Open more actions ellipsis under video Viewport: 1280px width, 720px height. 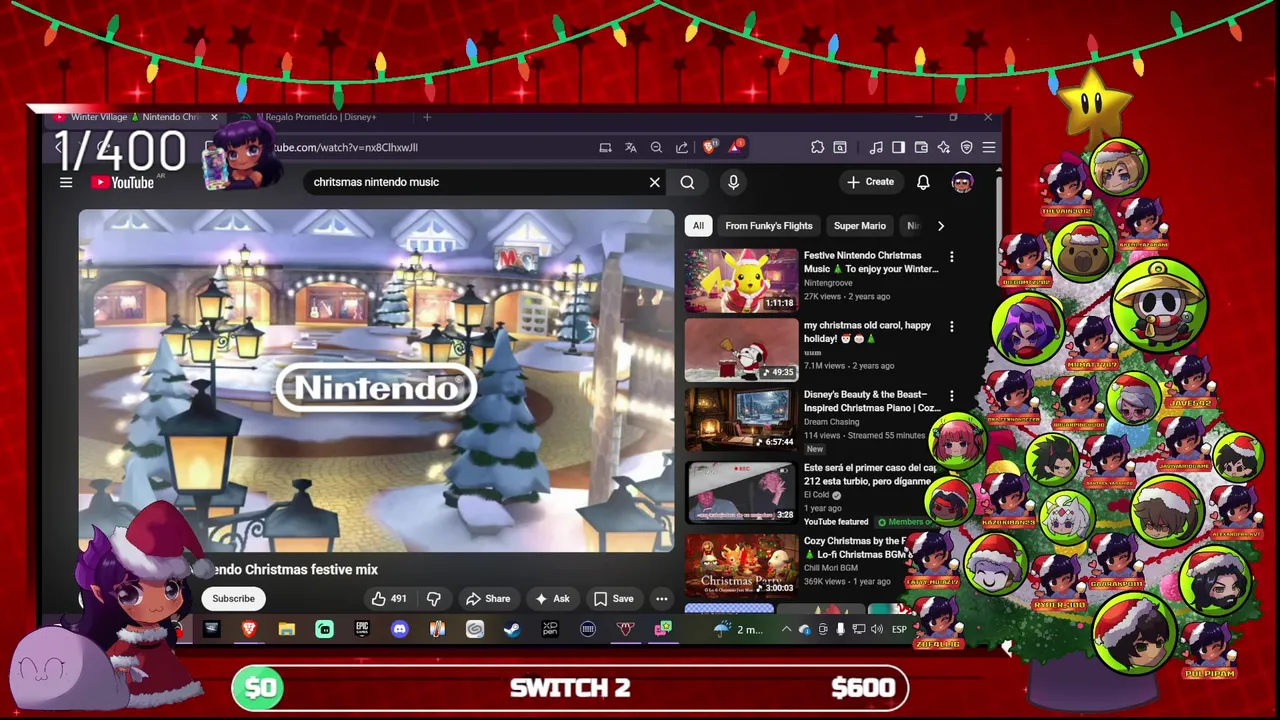pos(661,599)
